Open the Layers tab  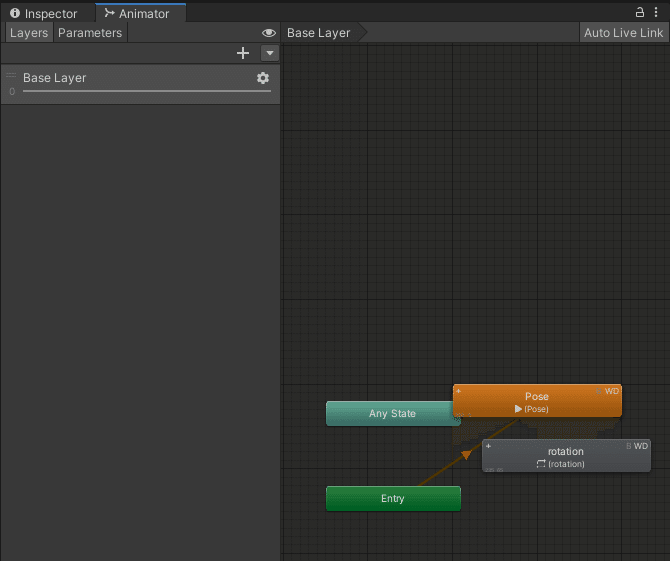[29, 33]
